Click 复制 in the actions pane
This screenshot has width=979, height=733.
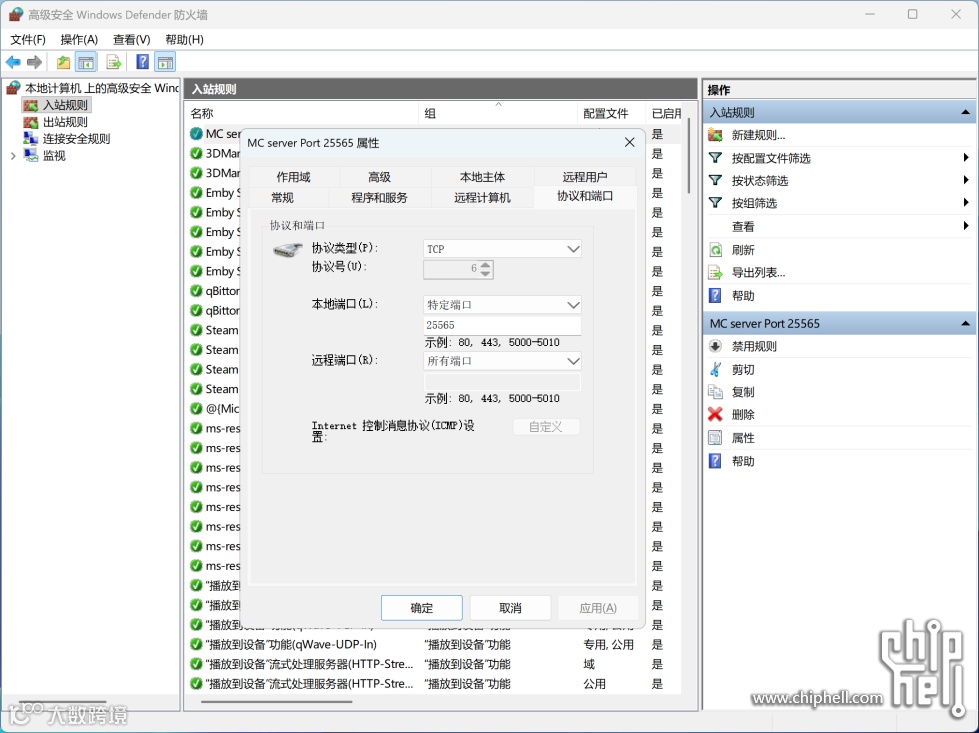[743, 392]
